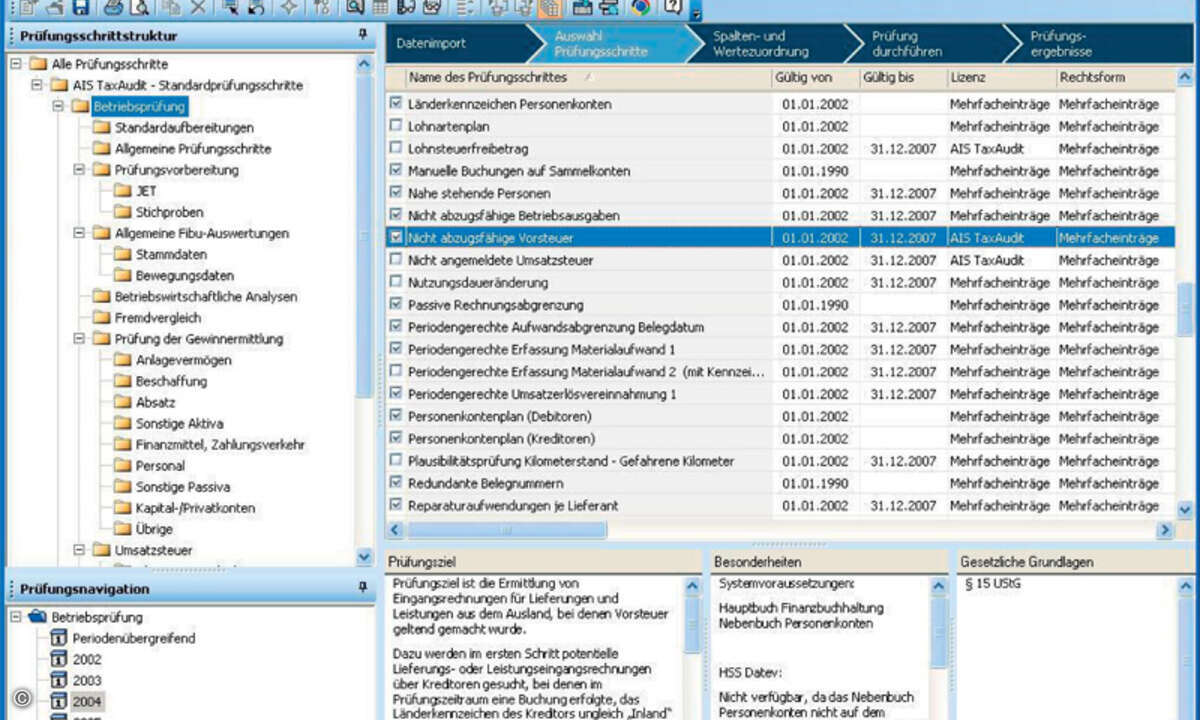The width and height of the screenshot is (1200, 720).
Task: Check the Lohnartenplan checkbox
Action: click(396, 126)
